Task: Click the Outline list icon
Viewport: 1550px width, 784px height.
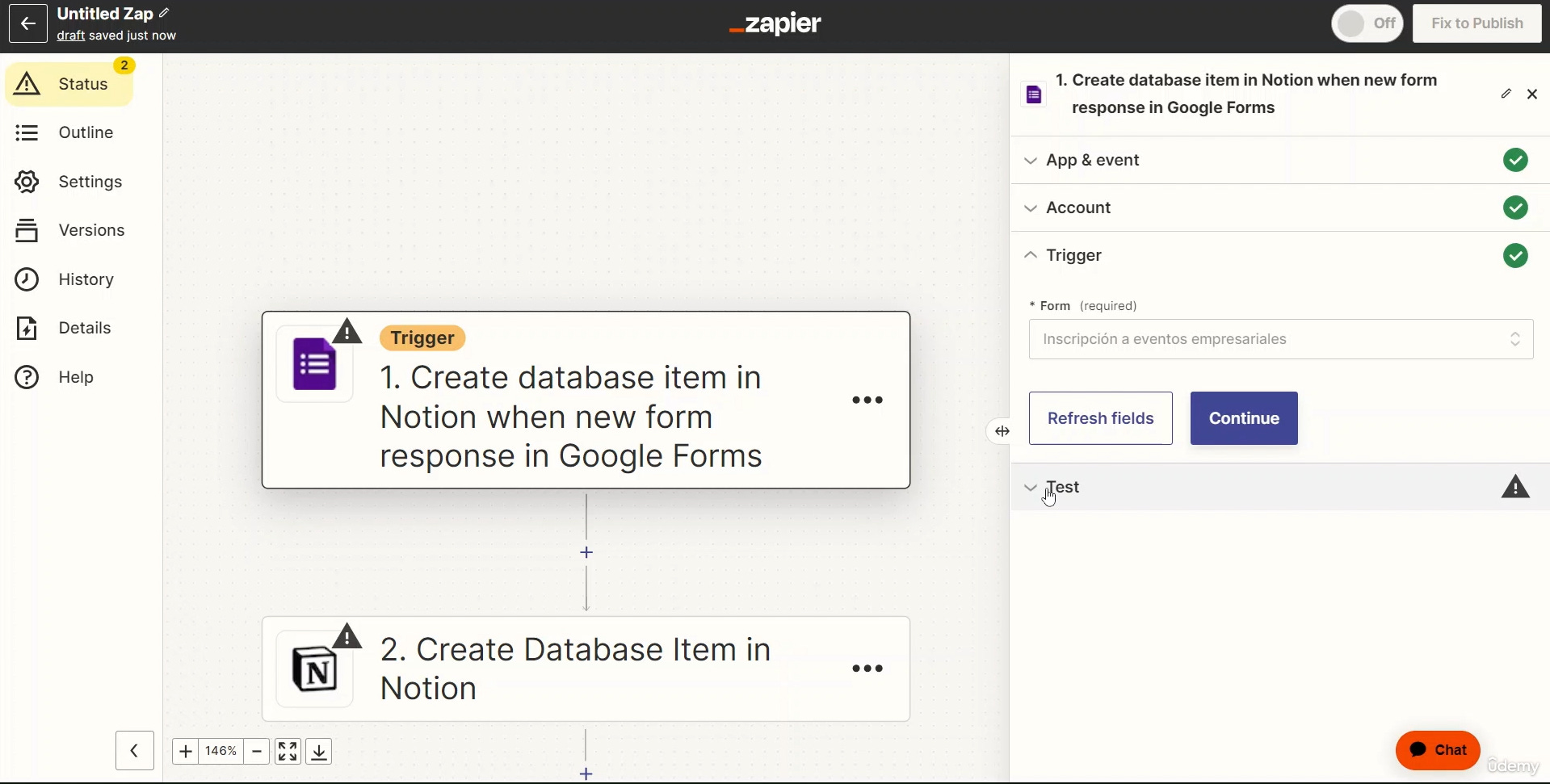Action: [27, 132]
